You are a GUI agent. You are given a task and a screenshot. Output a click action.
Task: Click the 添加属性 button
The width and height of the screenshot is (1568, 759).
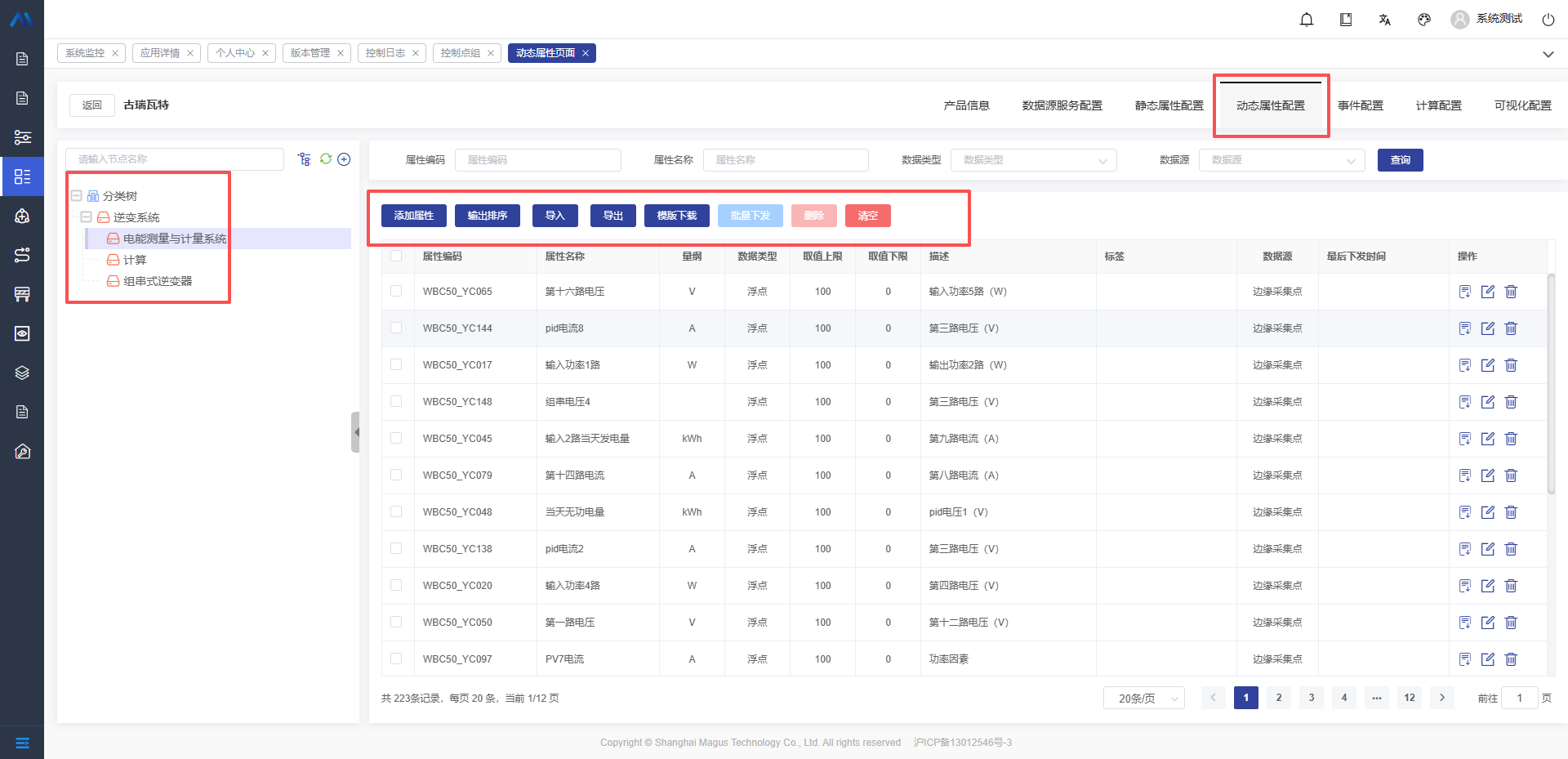(x=414, y=216)
